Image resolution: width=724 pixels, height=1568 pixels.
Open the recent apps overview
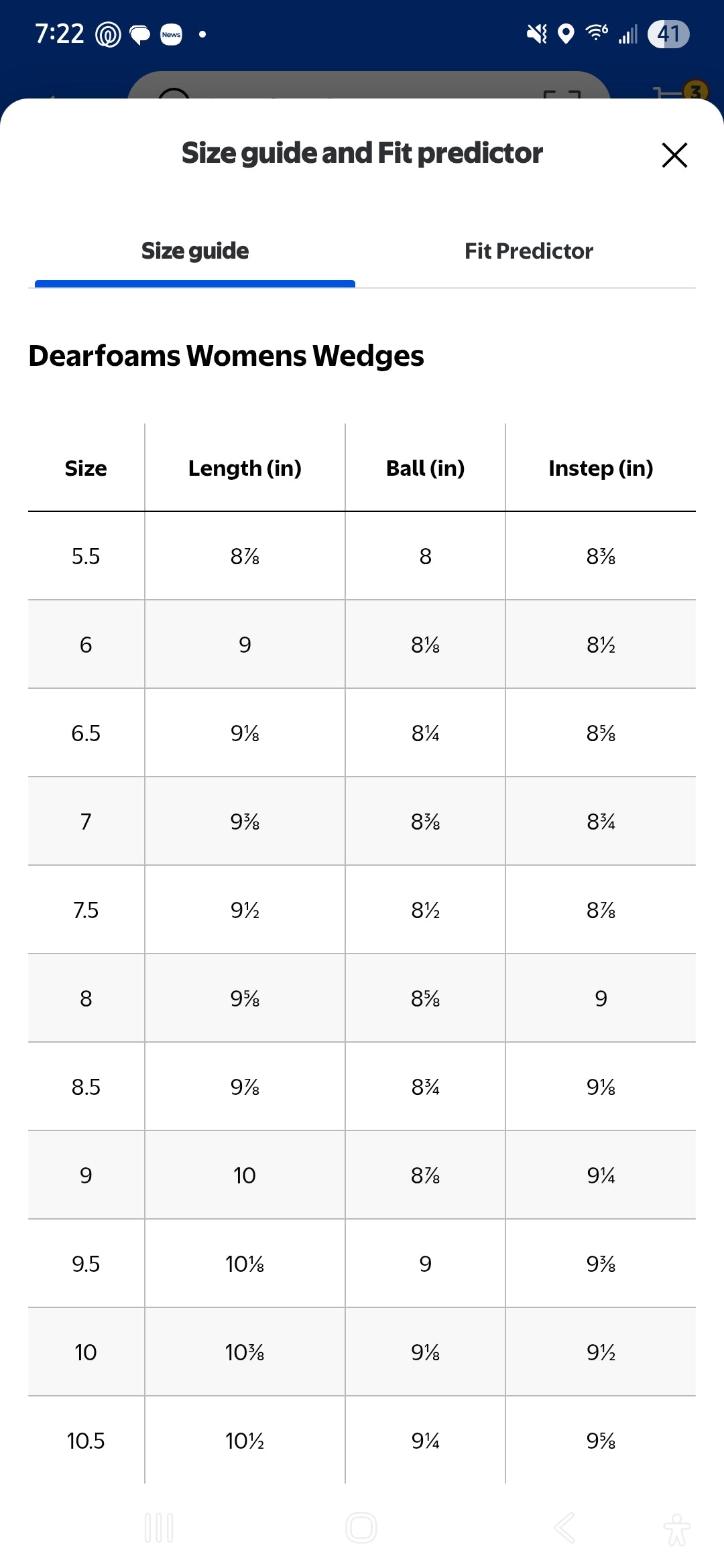coord(159,1528)
